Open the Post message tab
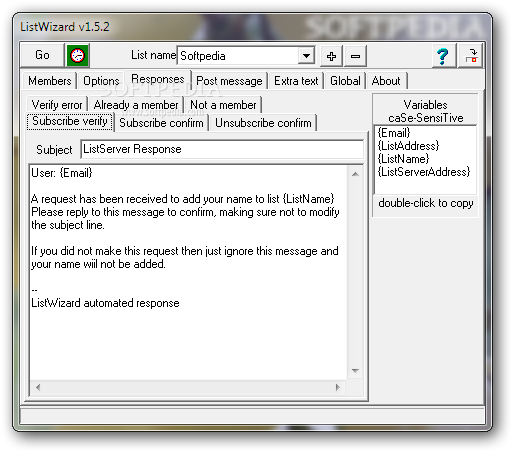513x452 pixels. click(x=229, y=81)
